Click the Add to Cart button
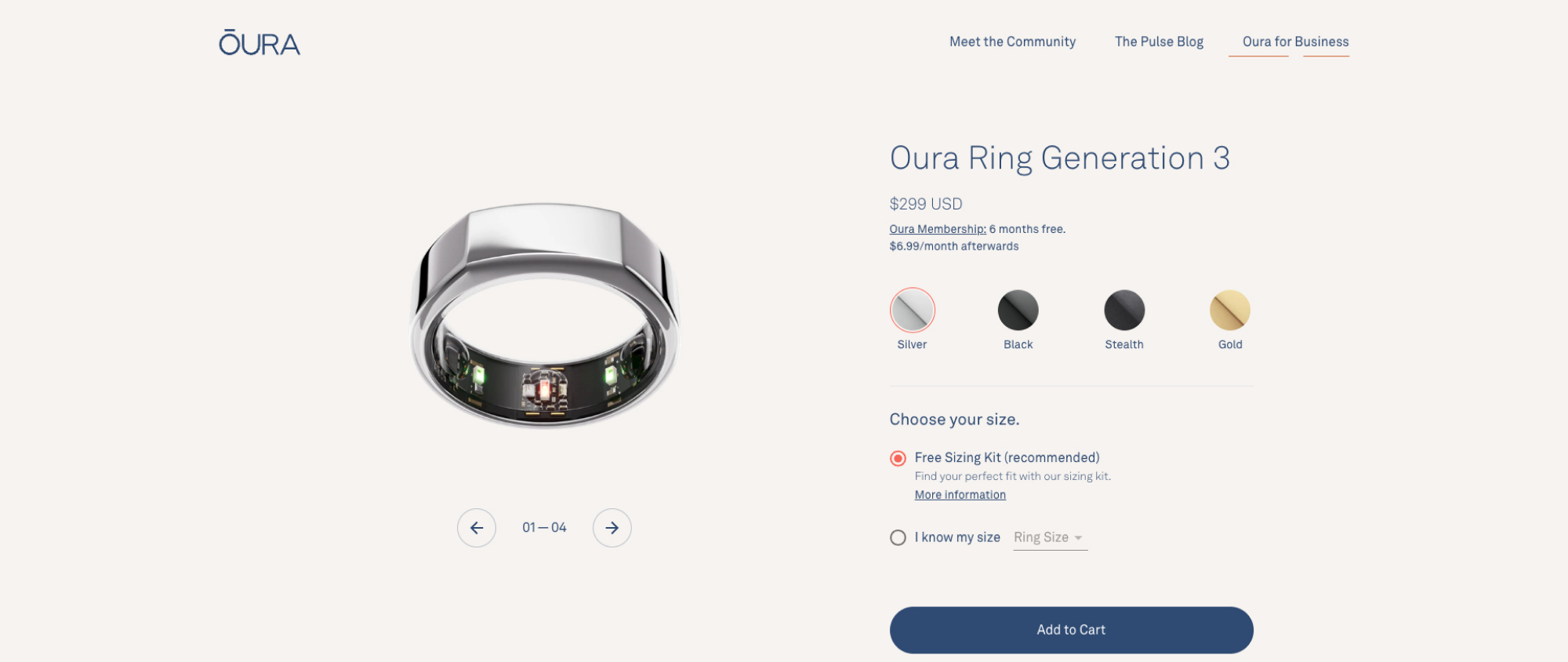Screen dimensions: 1568x662 1071,630
